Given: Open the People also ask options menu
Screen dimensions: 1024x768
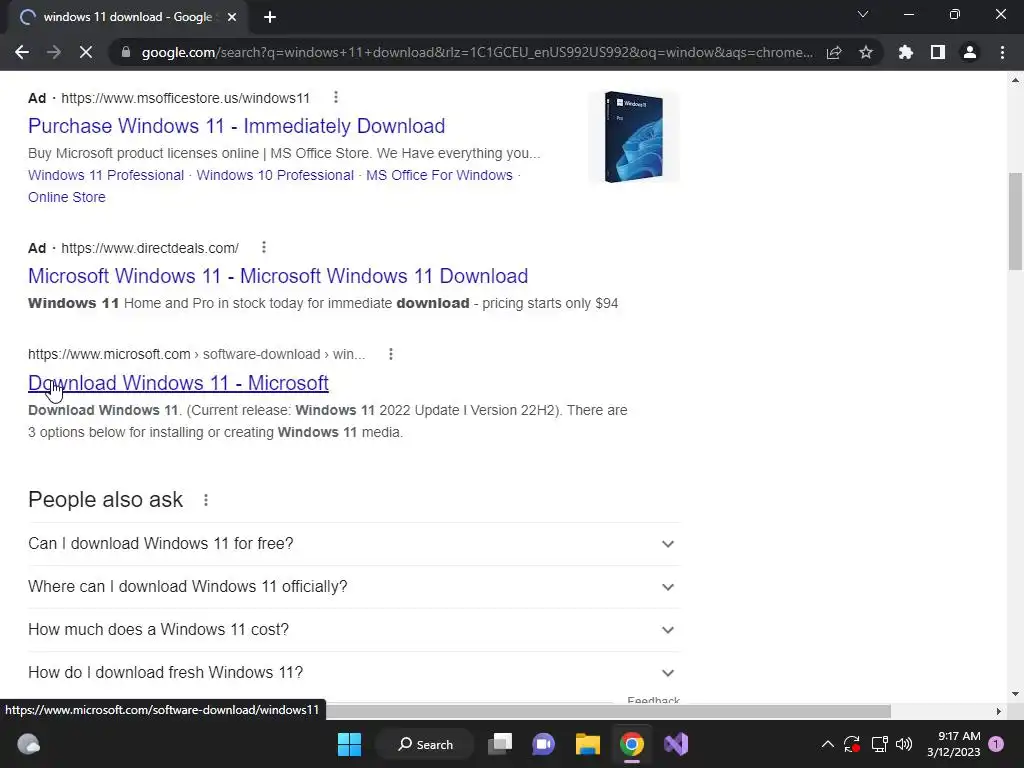Looking at the screenshot, I should (206, 500).
